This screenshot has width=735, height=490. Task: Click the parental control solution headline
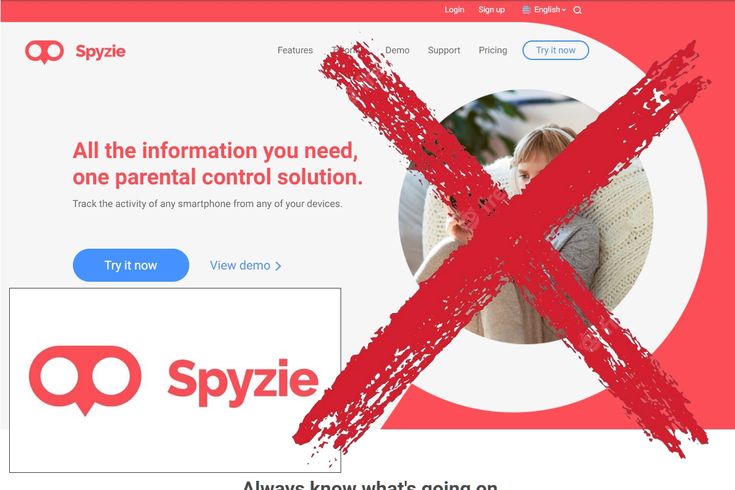[218, 164]
